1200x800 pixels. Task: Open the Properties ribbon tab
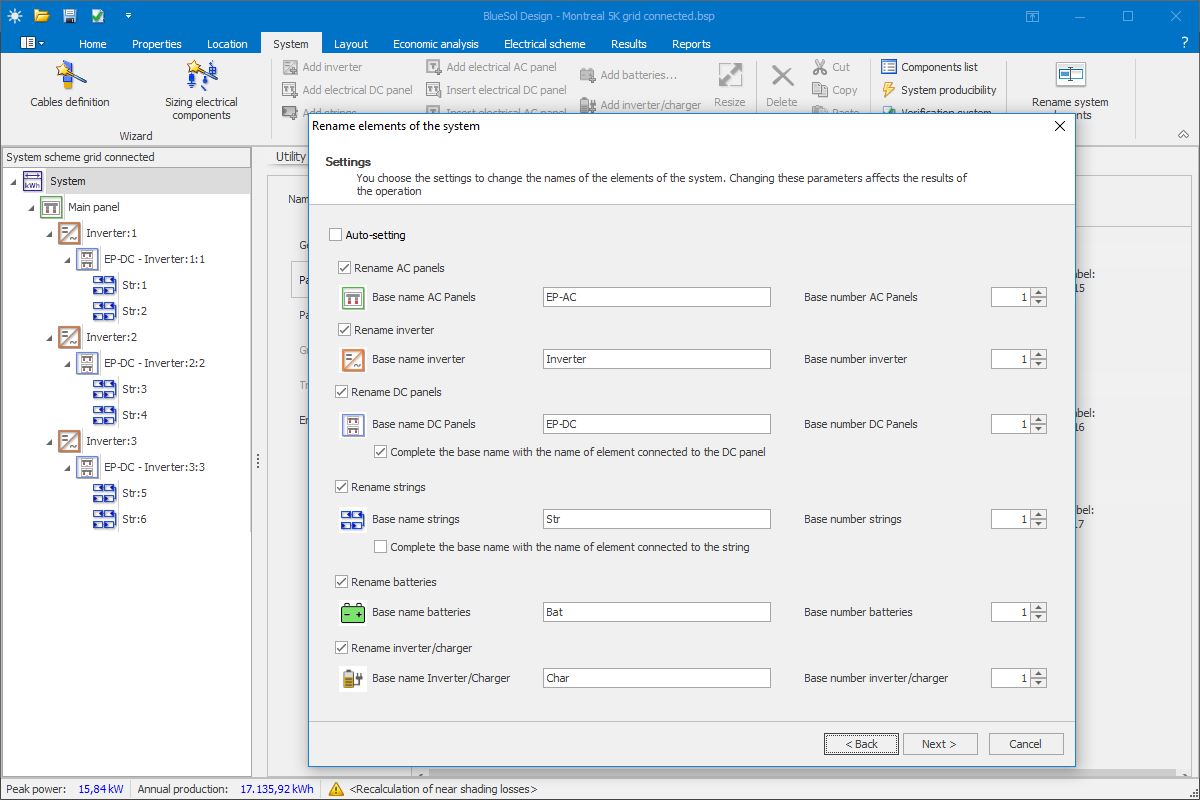[x=157, y=43]
